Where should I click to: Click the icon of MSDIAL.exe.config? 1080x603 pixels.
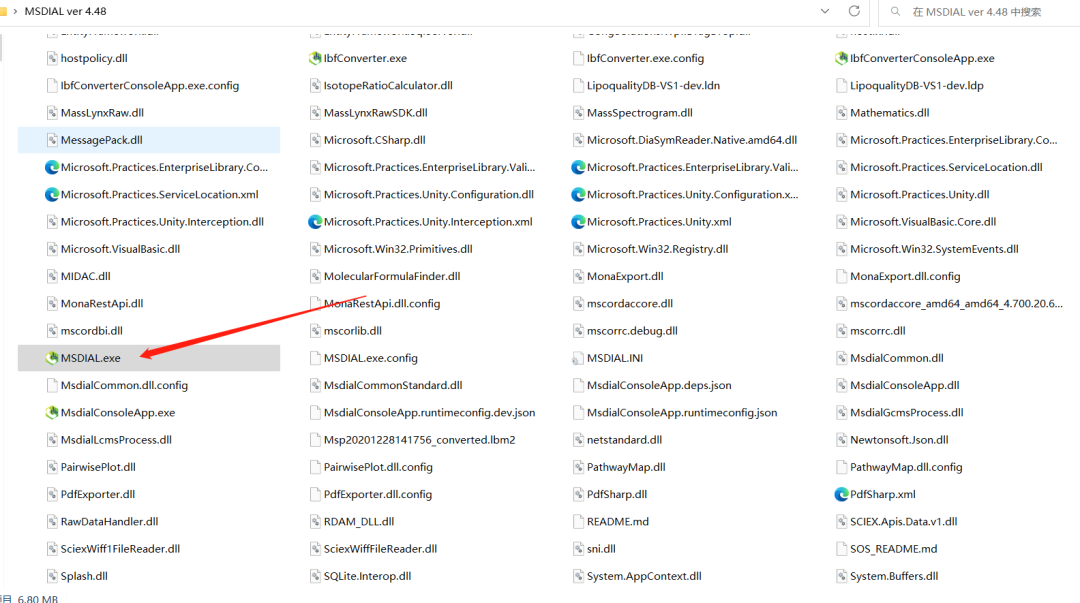pos(315,358)
